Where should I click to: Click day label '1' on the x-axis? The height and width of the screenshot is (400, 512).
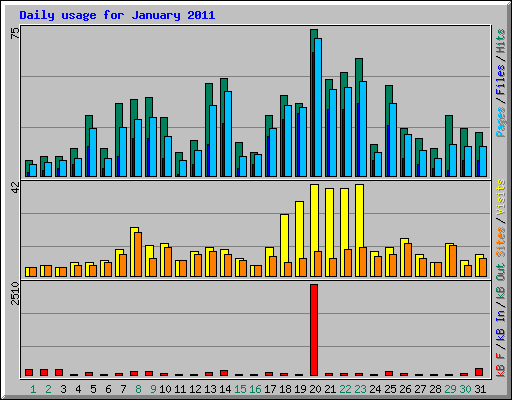pyautogui.click(x=33, y=389)
